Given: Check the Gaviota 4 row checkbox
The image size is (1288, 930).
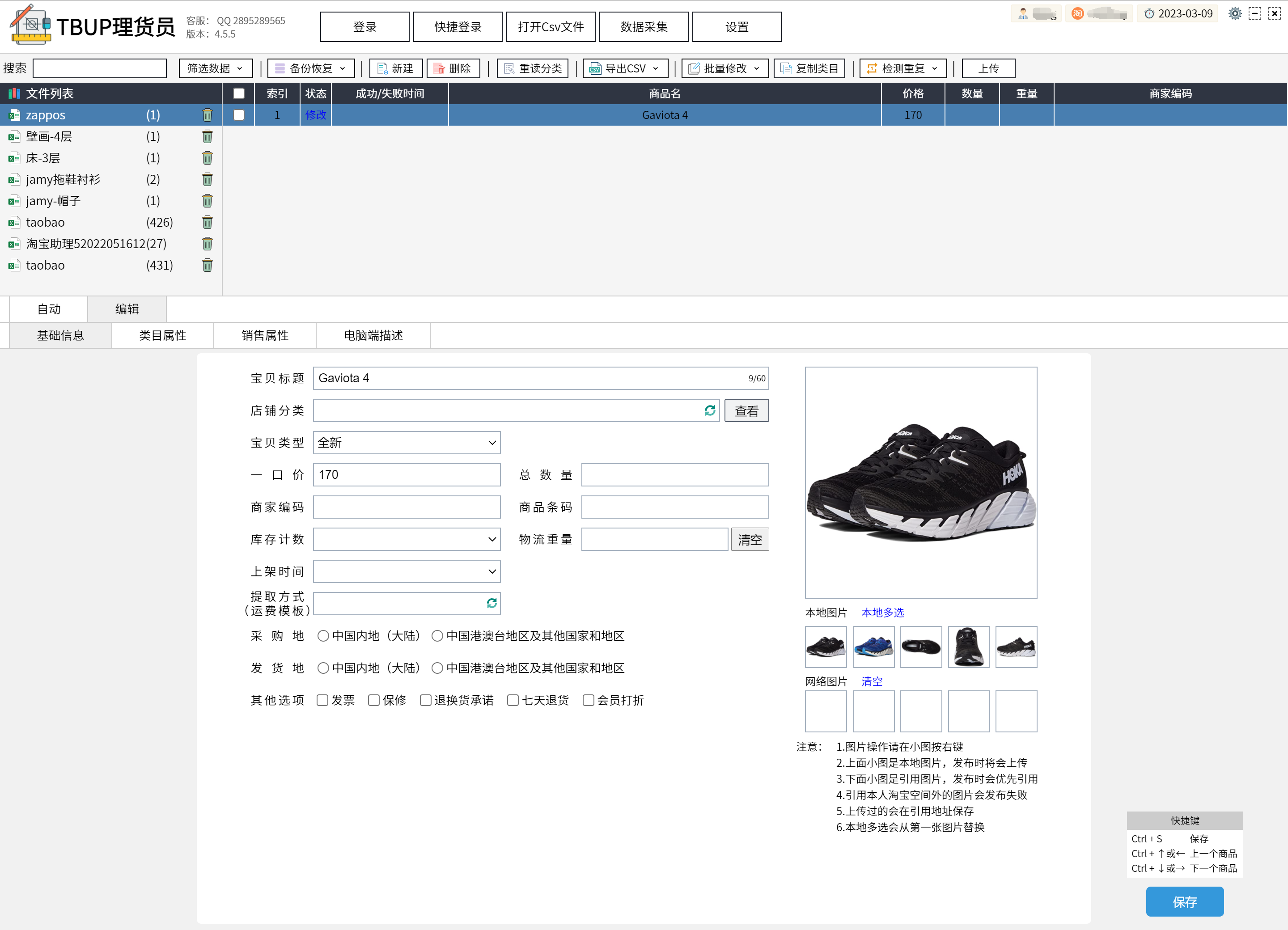Looking at the screenshot, I should pos(238,115).
